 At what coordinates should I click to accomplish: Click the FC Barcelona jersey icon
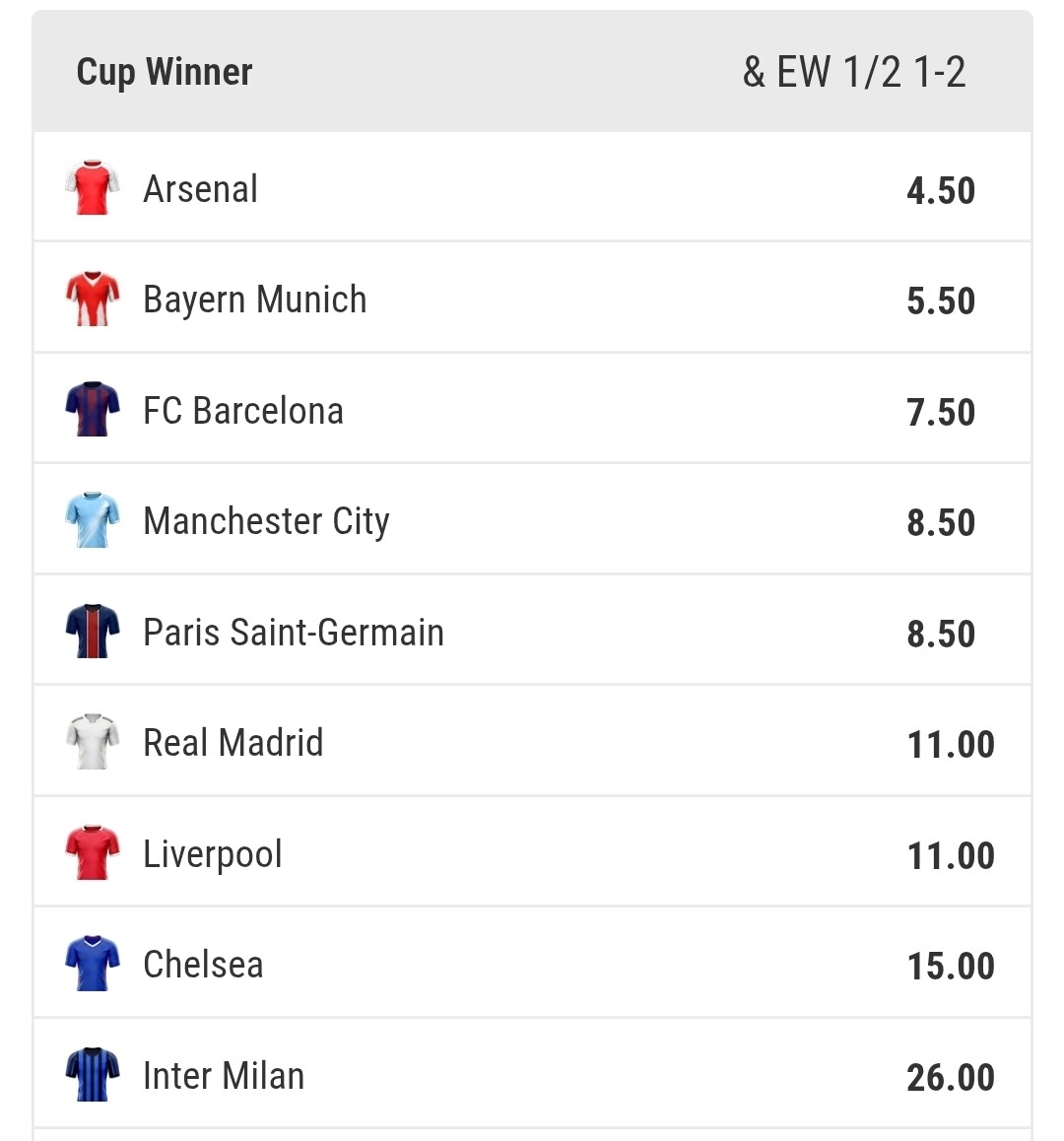point(93,410)
